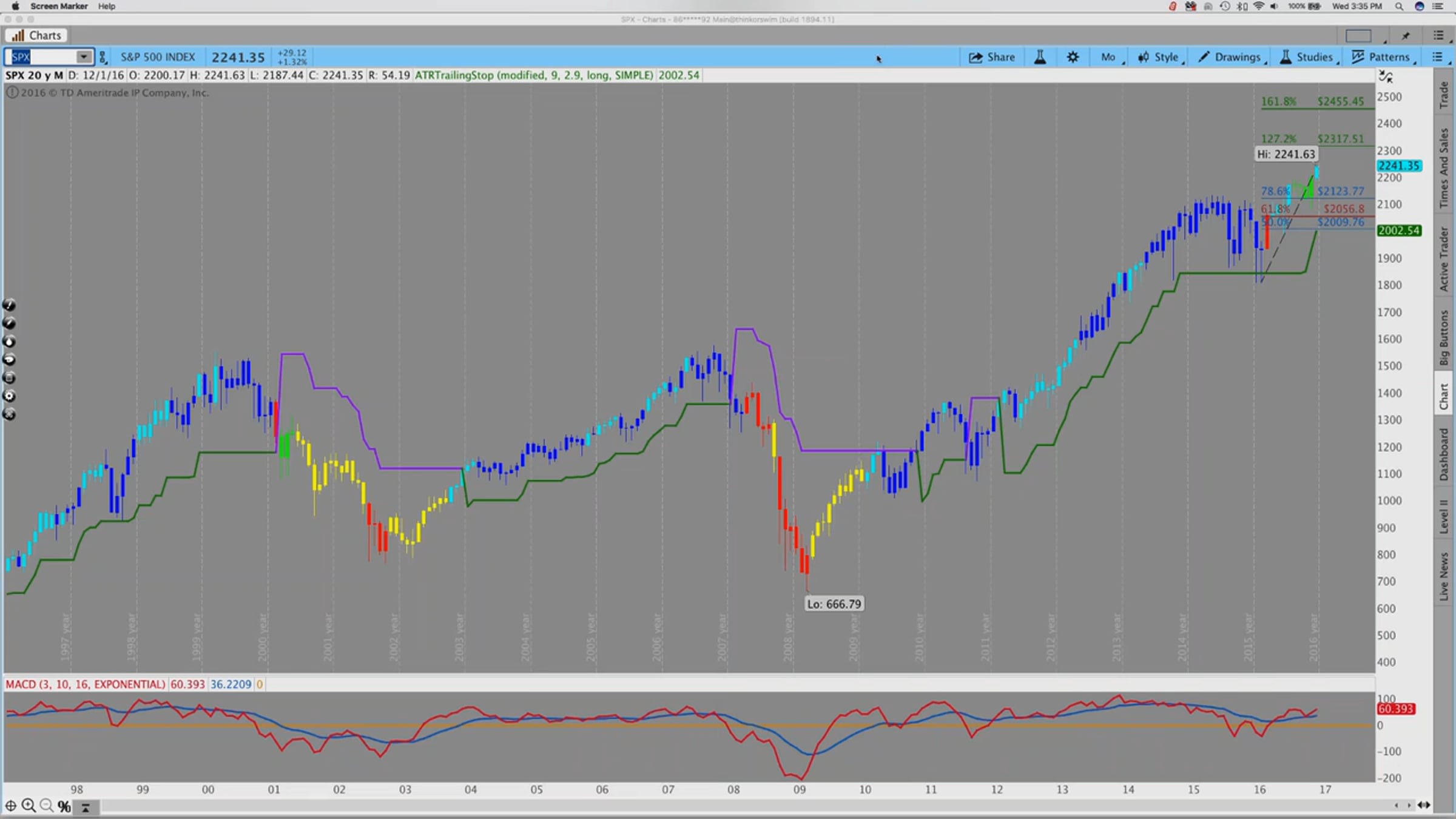The height and width of the screenshot is (819, 1456).
Task: Click the symbol link icon beside SPX field
Action: 103,57
